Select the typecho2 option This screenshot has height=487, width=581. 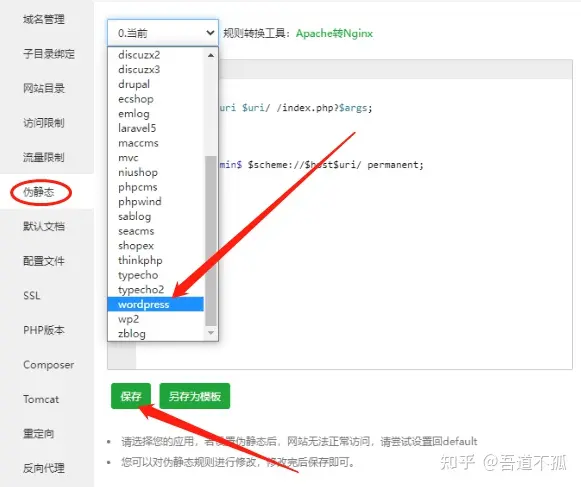coord(156,289)
